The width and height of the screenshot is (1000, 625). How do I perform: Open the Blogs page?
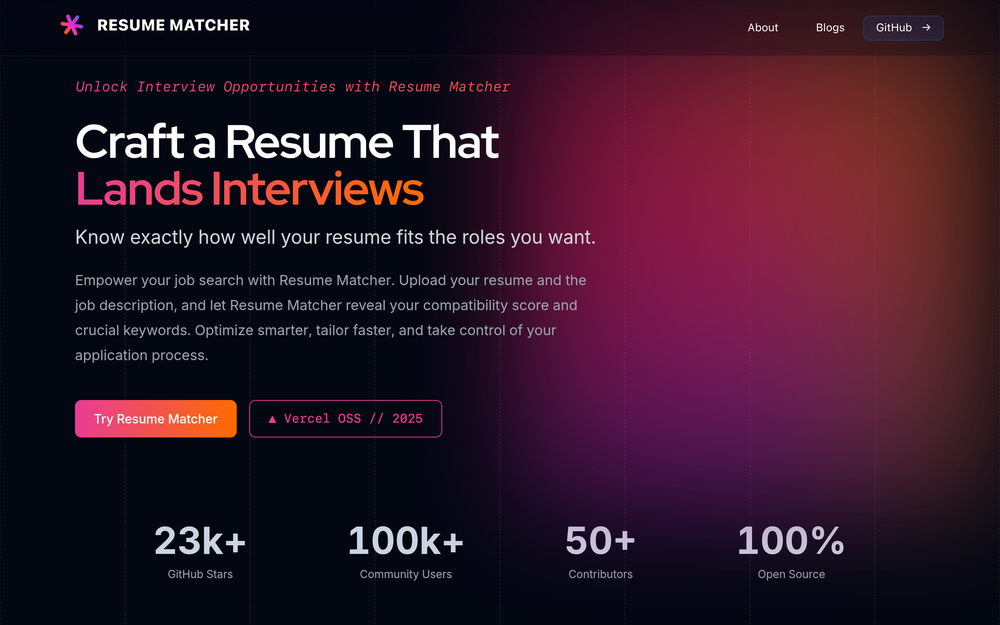(x=830, y=27)
